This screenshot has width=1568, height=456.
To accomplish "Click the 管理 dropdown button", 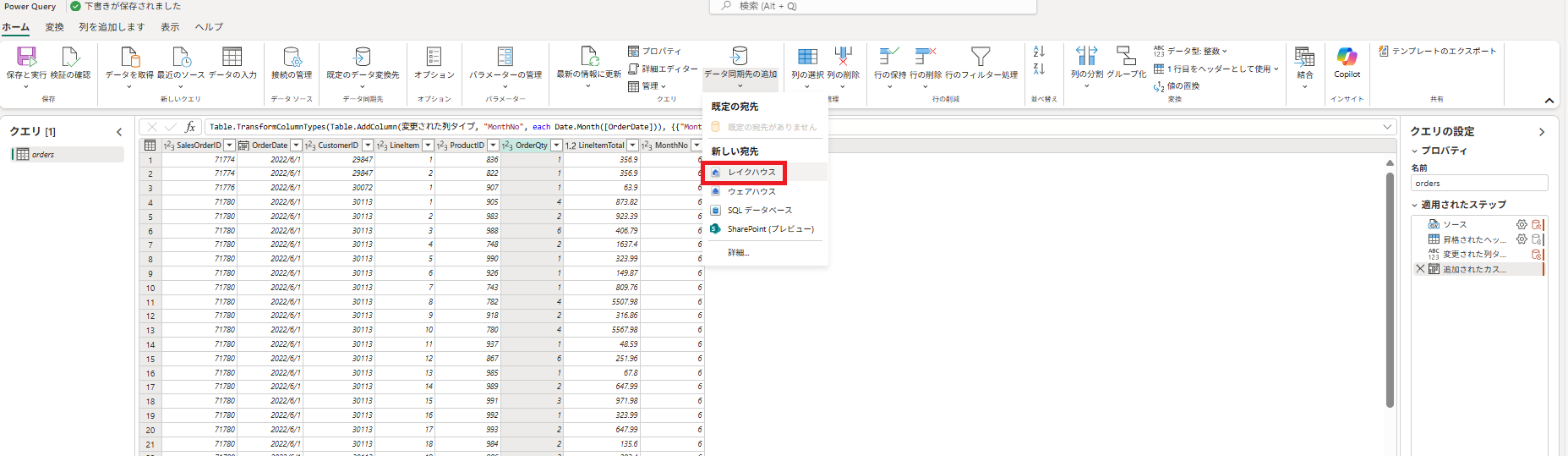I will (x=647, y=86).
